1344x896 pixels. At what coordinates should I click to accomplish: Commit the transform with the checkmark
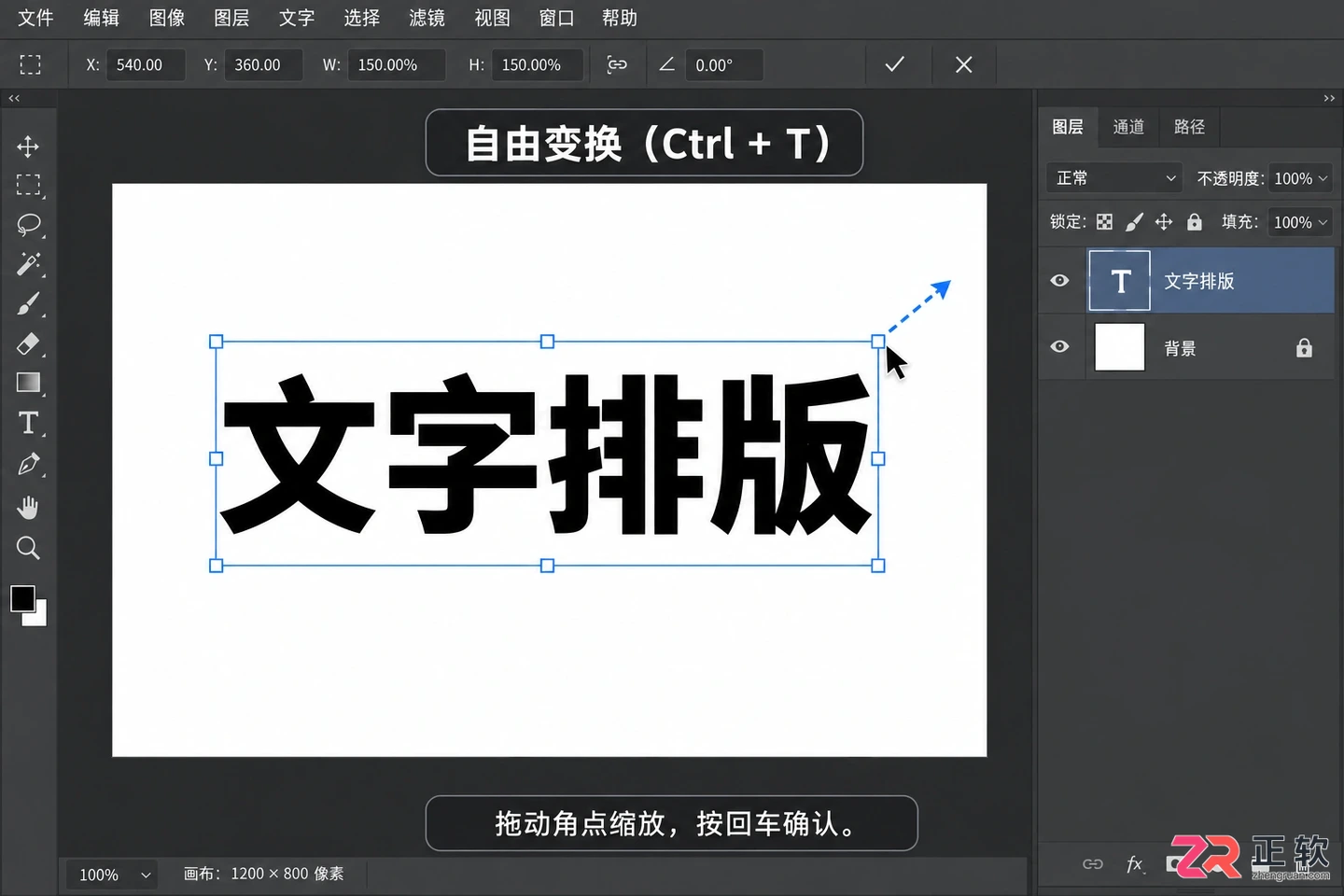(894, 64)
